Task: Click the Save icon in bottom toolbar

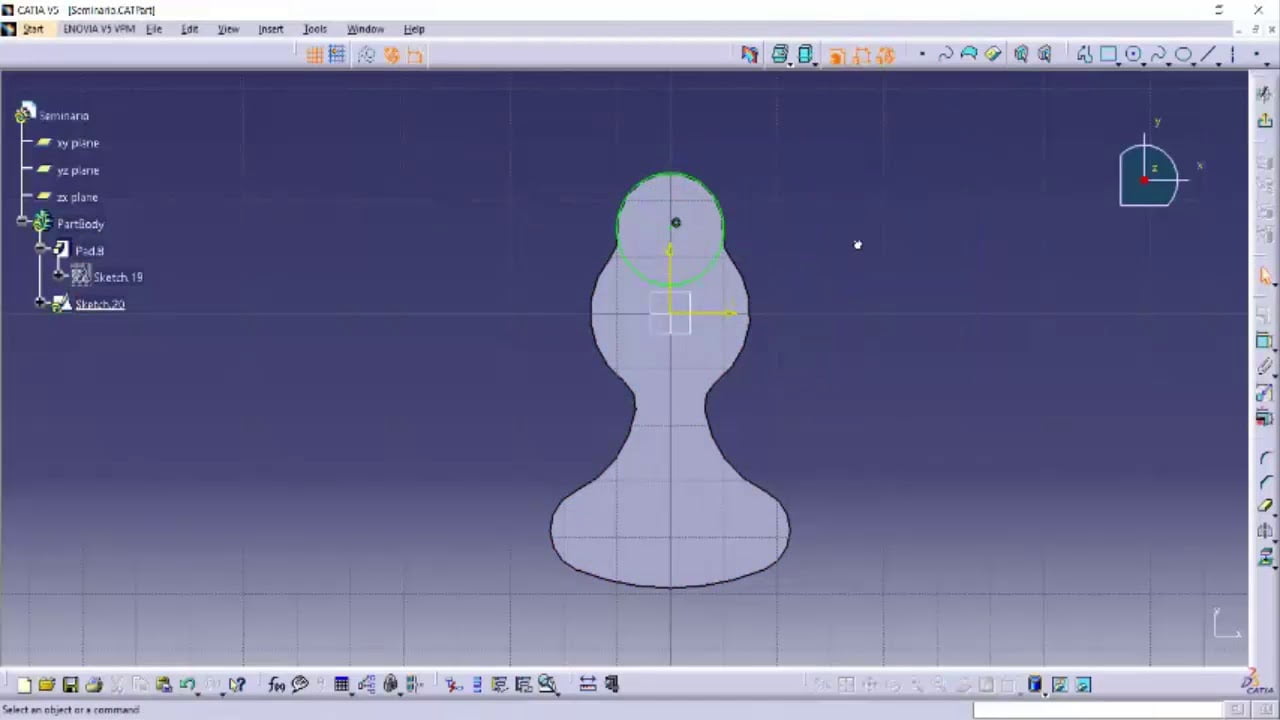Action: [70, 685]
